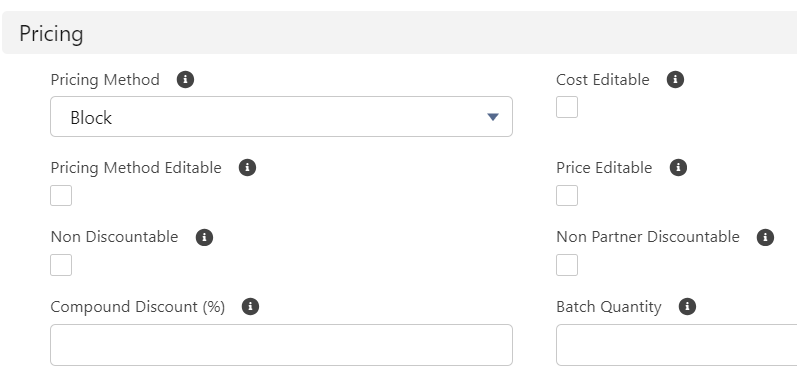797x385 pixels.
Task: Enable the Cost Editable checkbox
Action: (x=567, y=107)
